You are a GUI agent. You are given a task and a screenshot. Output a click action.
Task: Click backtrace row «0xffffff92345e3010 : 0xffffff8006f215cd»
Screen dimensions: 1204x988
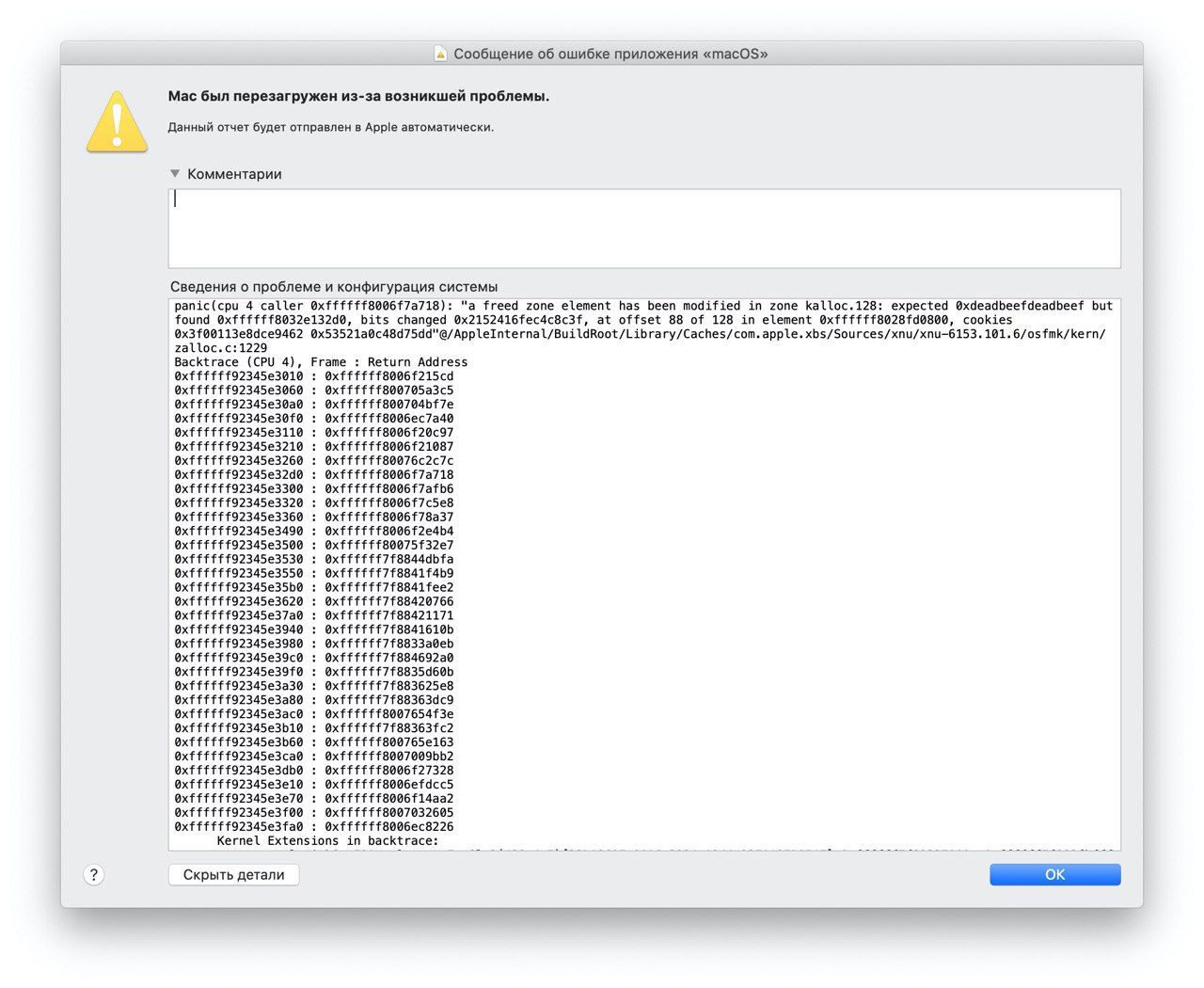[x=314, y=376]
